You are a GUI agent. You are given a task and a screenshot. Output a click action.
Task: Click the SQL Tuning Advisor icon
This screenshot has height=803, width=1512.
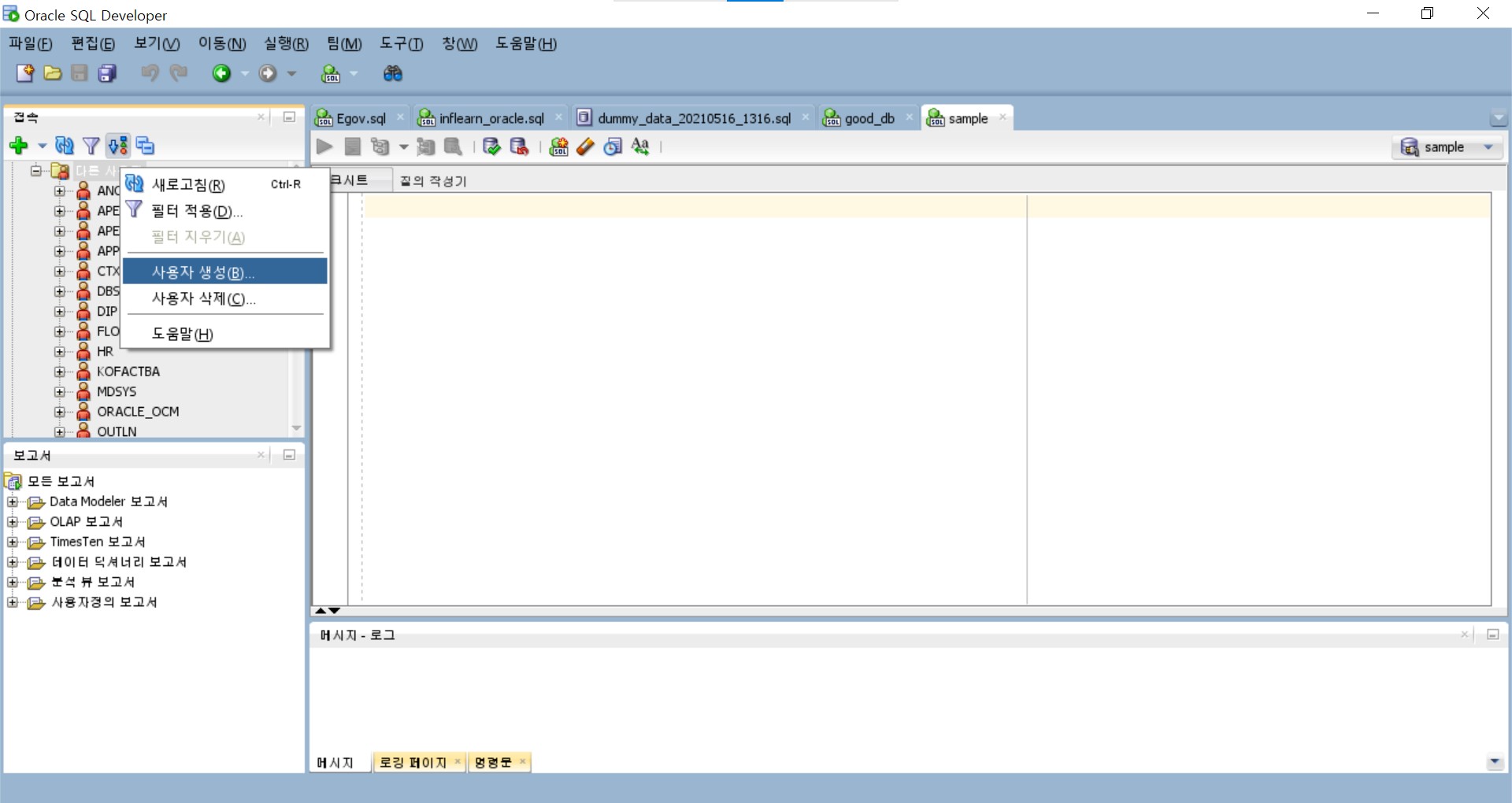coord(454,146)
